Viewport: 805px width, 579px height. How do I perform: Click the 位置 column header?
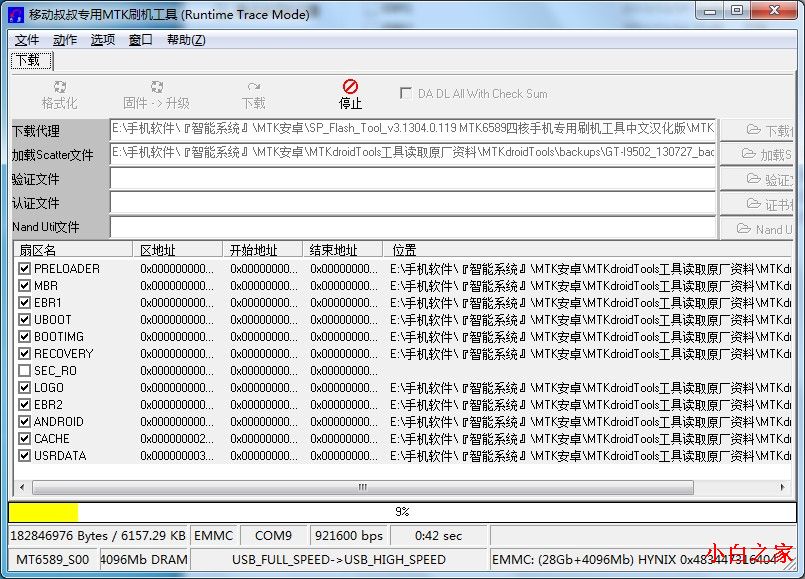click(587, 250)
